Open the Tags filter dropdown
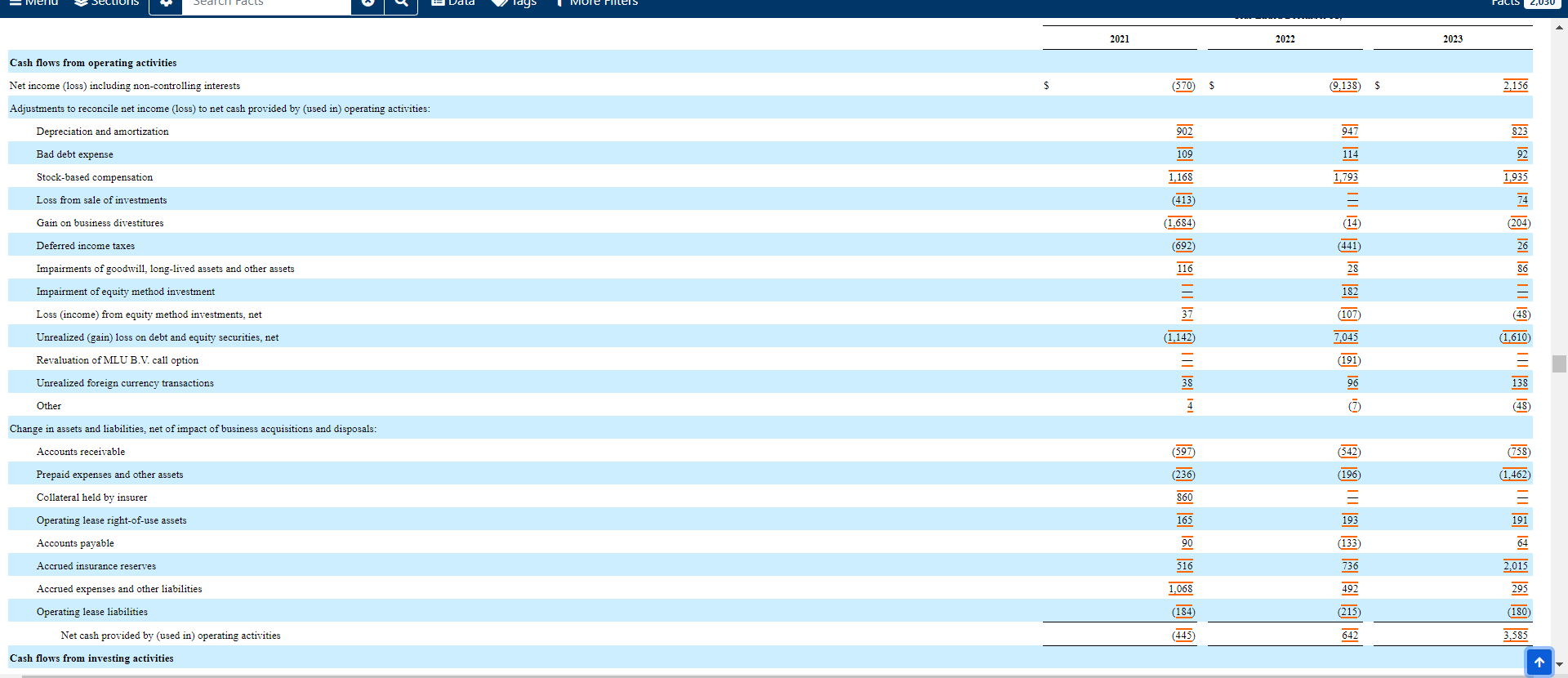Viewport: 1568px width, 678px height. click(514, 3)
